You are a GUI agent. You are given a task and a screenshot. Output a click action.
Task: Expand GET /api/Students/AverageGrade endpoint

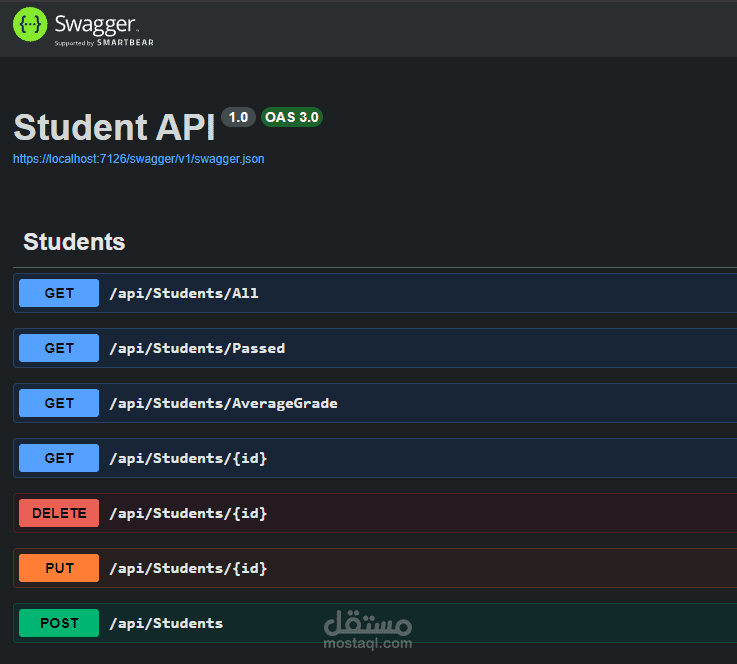click(x=375, y=403)
